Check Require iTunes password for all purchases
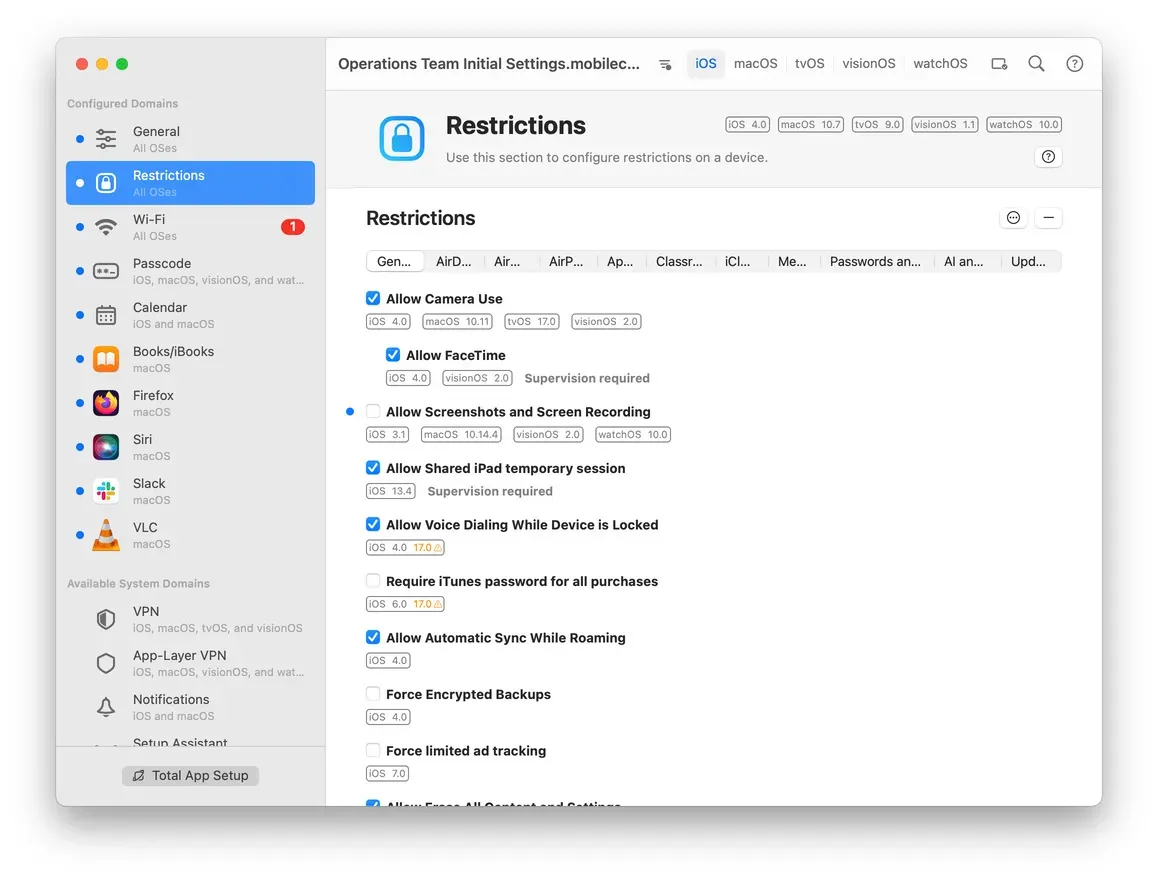Image resolution: width=1158 pixels, height=880 pixels. click(x=373, y=581)
